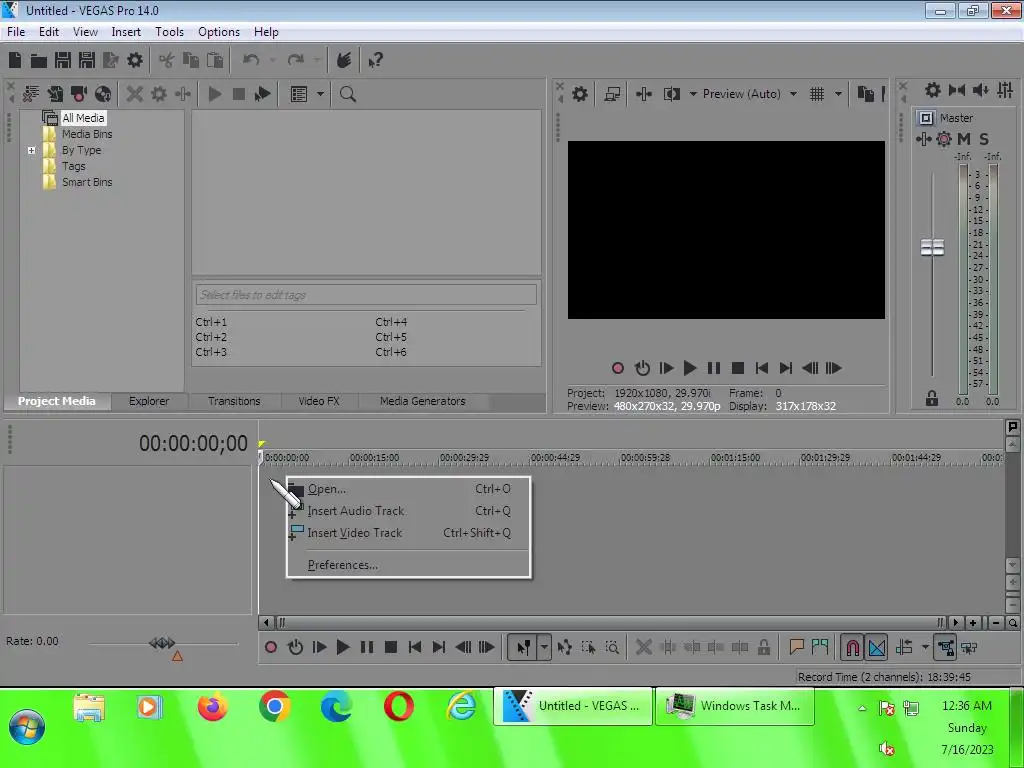Screen dimensions: 1024x768
Task: Open the Tools menu
Action: [x=169, y=32]
